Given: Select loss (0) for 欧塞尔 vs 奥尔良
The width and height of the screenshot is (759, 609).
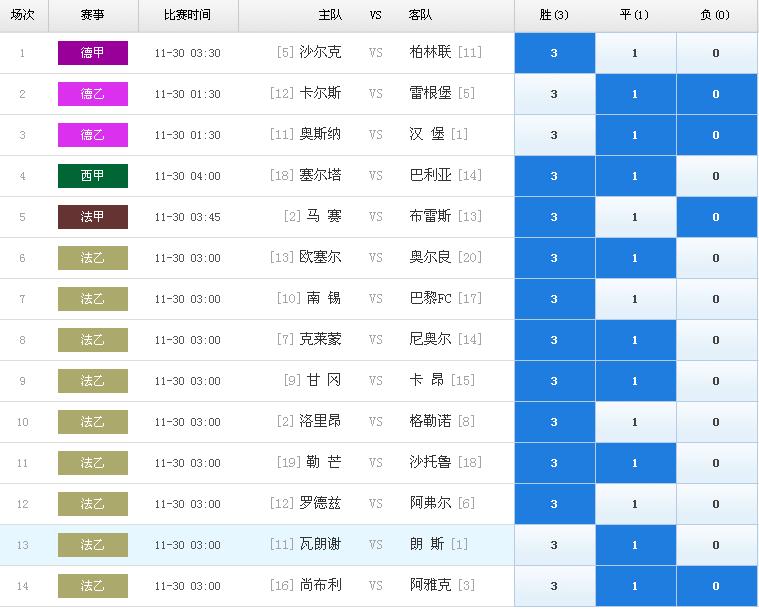Looking at the screenshot, I should tap(716, 258).
